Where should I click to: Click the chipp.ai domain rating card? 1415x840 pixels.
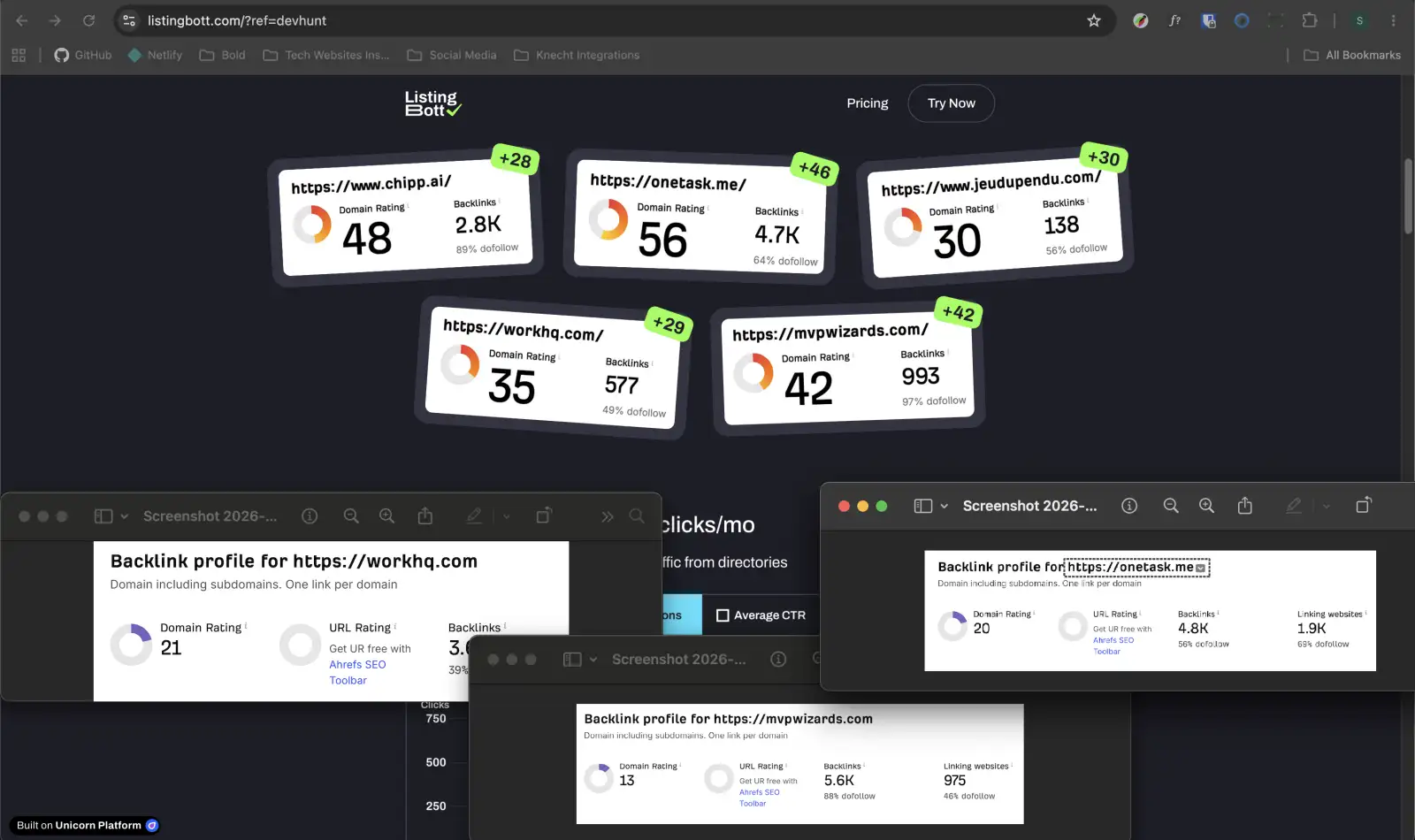click(x=406, y=218)
